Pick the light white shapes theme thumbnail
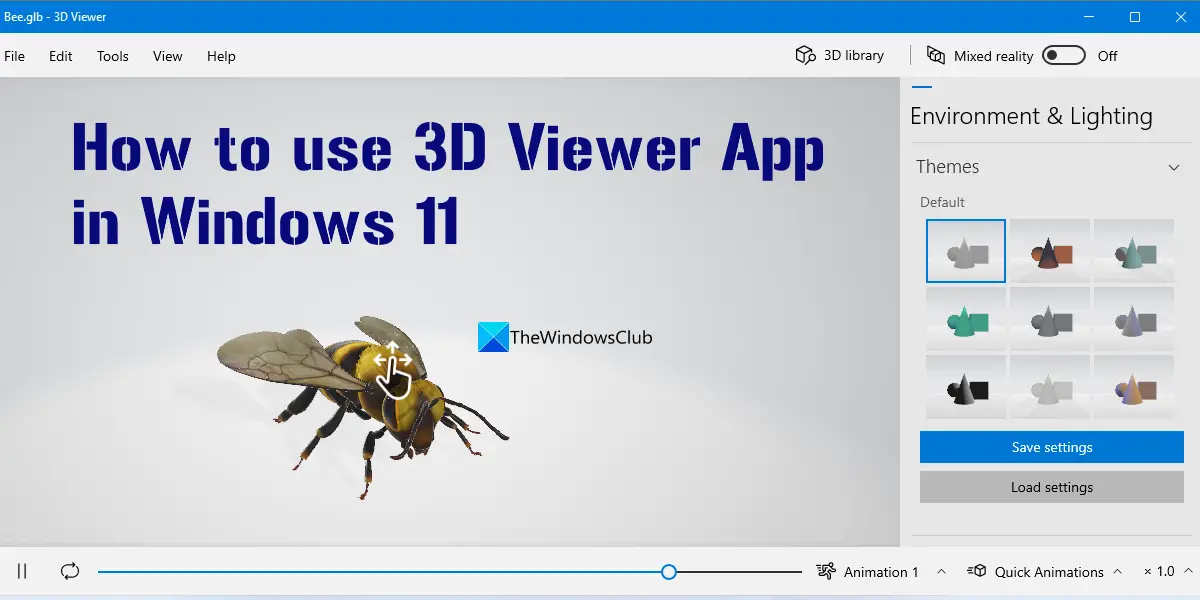Viewport: 1200px width, 600px height. [1050, 387]
